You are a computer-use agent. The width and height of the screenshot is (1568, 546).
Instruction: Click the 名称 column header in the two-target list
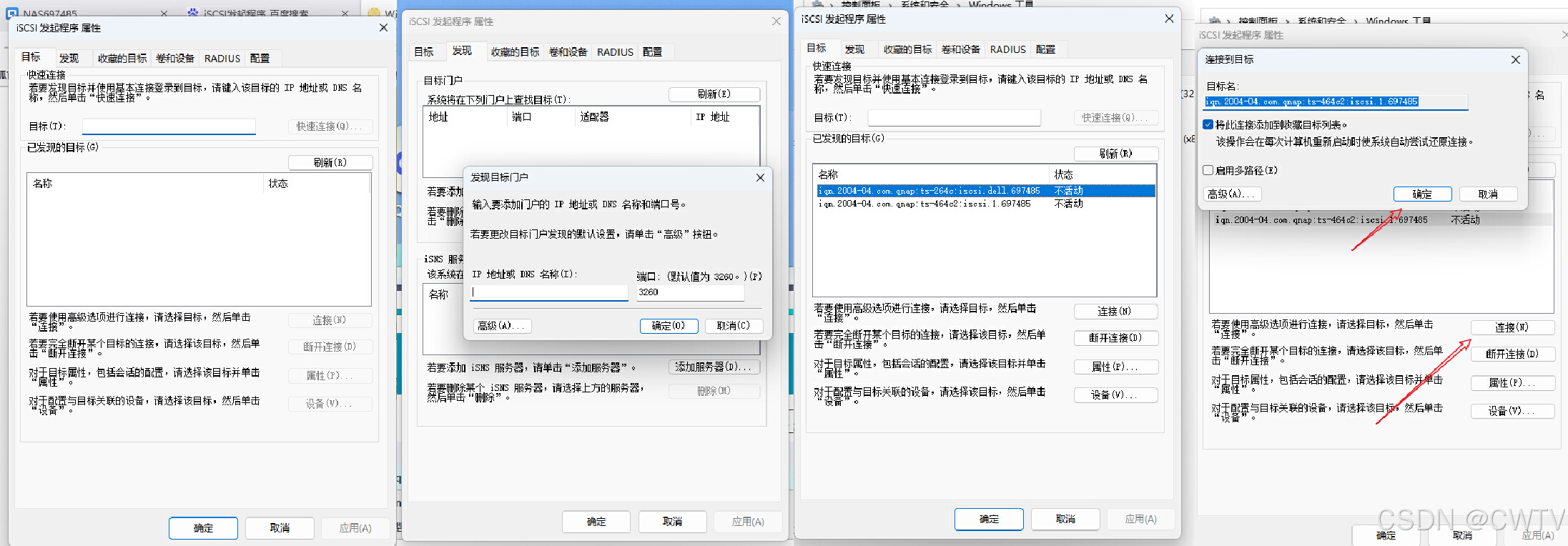(x=828, y=174)
